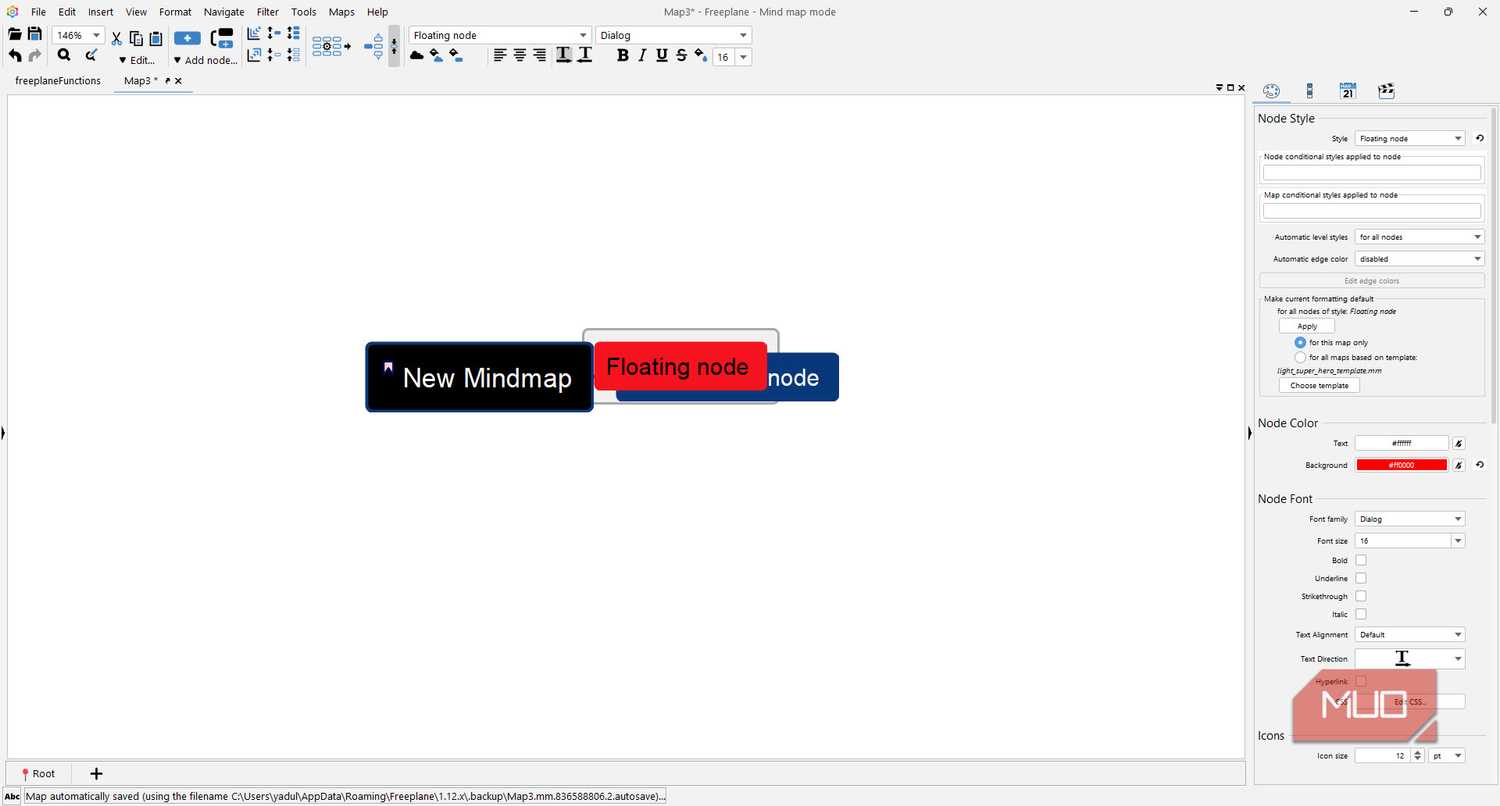Copy the selected node
Screen dimensions: 1500x806
point(136,39)
